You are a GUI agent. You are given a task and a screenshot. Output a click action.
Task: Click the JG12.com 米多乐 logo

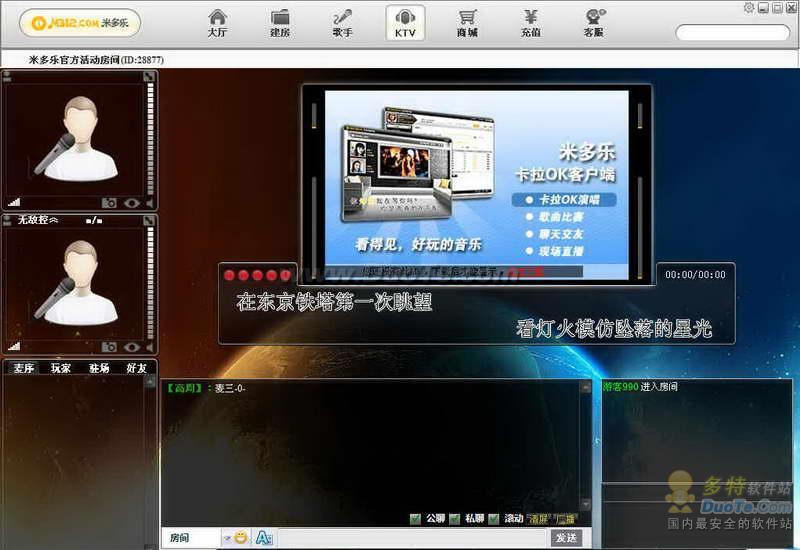(x=80, y=23)
